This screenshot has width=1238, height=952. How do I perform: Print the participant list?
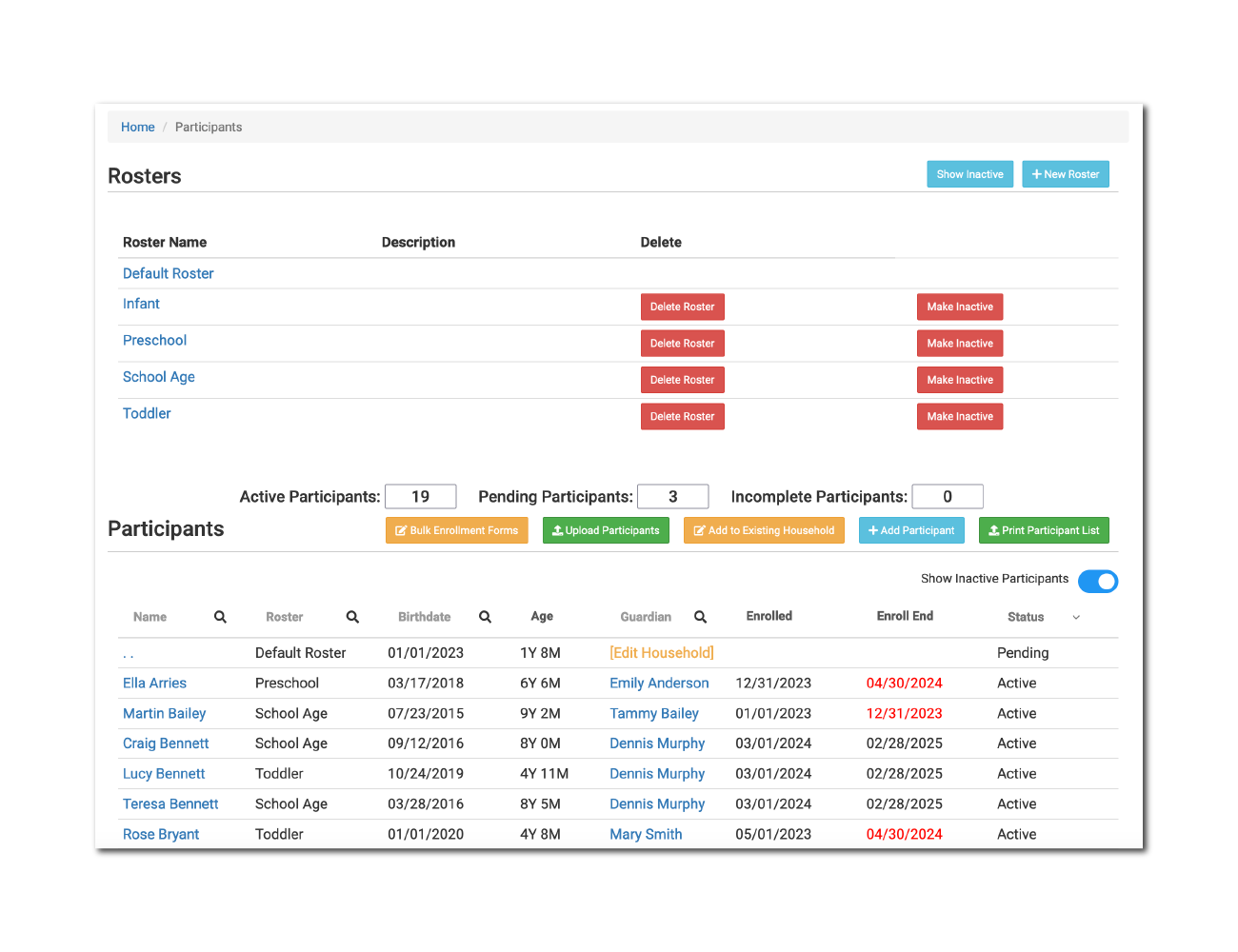(1043, 530)
